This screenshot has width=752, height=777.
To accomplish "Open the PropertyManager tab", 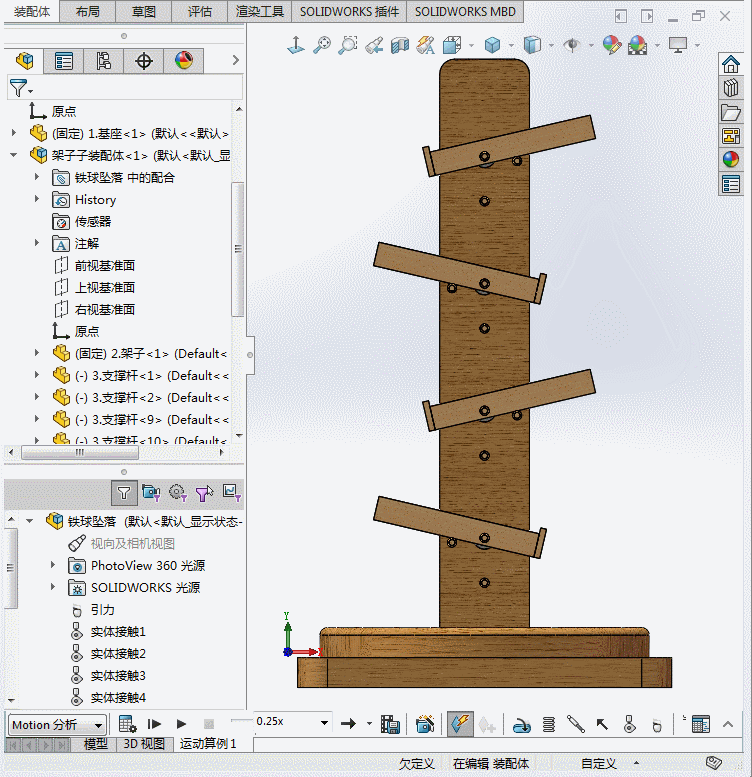I will 63,61.
